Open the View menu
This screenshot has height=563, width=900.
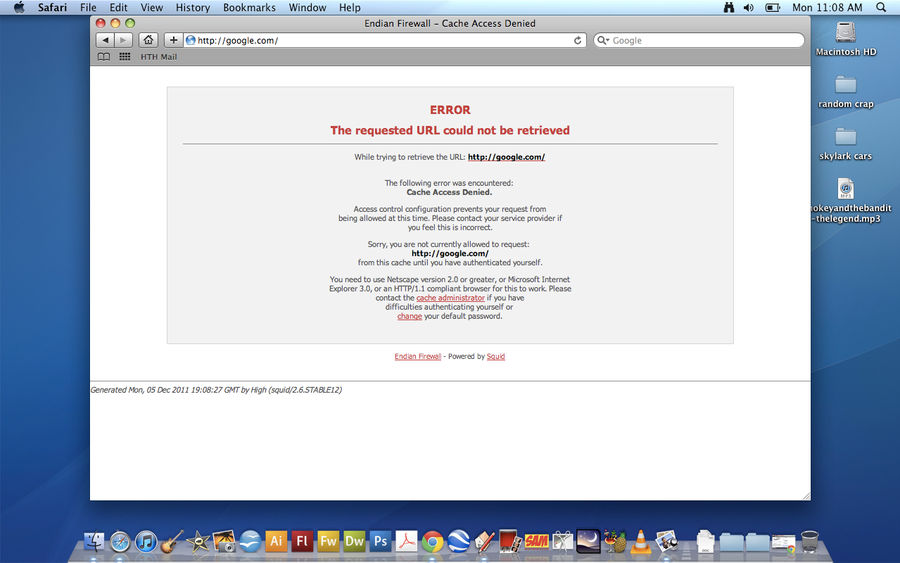point(152,7)
